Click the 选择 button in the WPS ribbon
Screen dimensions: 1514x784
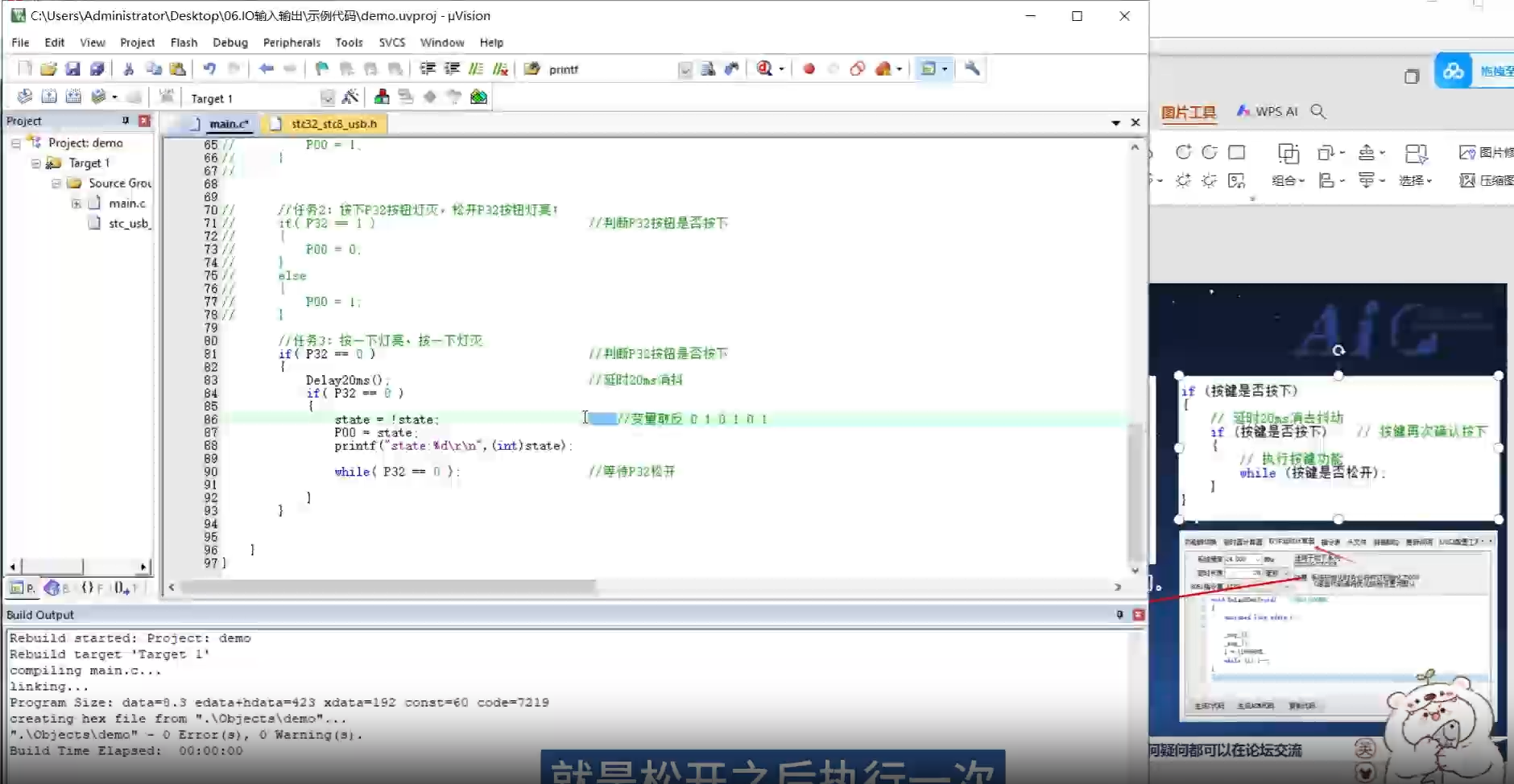point(1415,165)
